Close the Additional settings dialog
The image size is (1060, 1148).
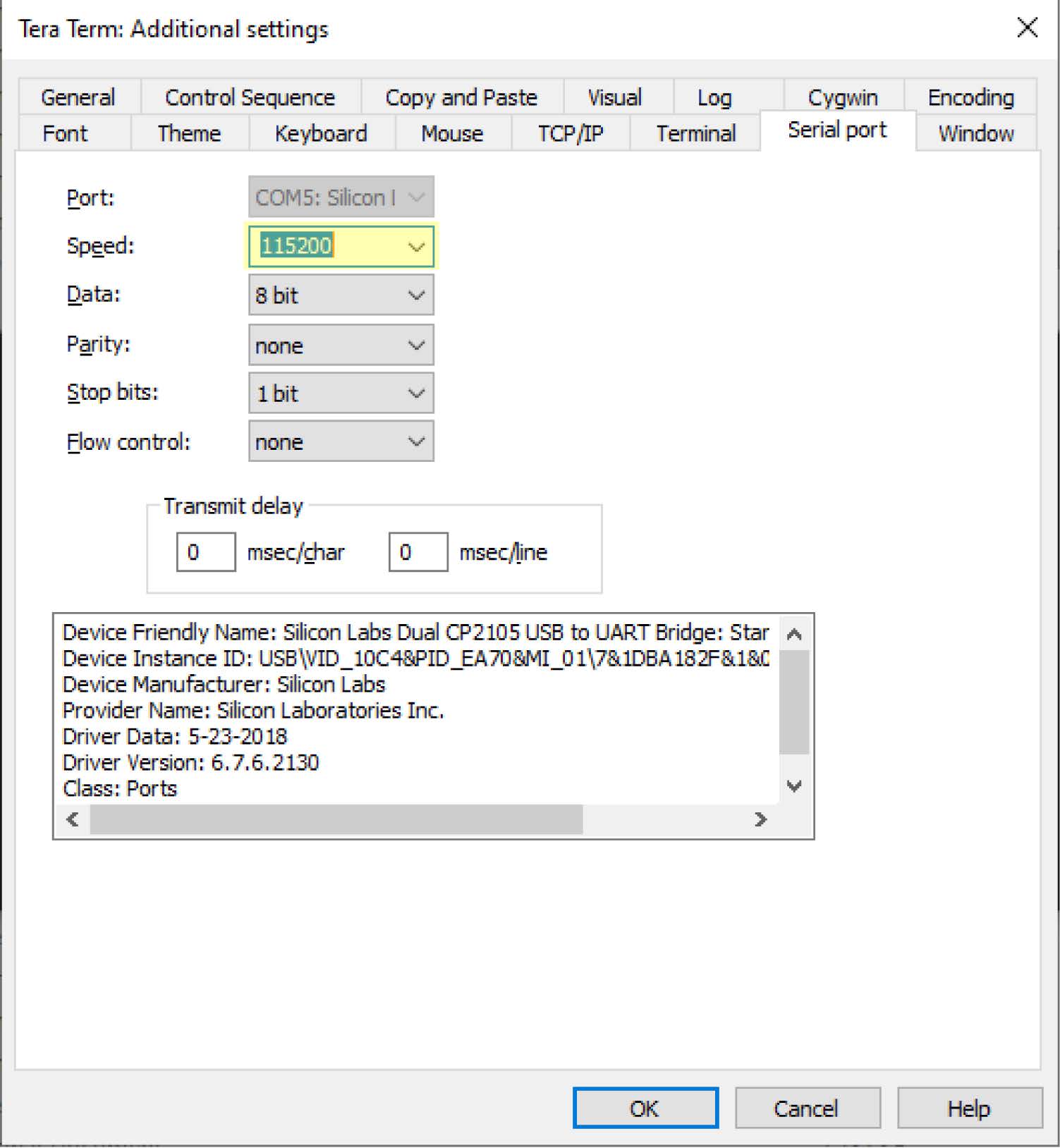click(x=1027, y=28)
